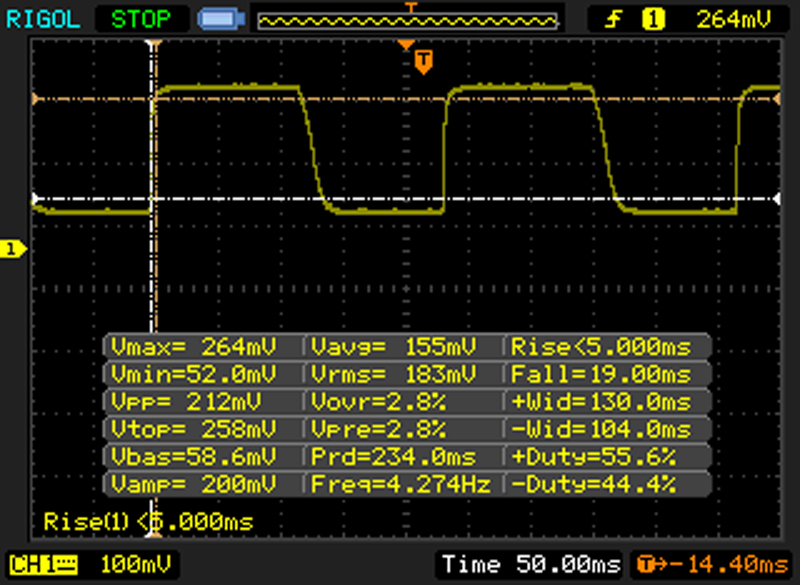Click the yellow trigger channel 1 badge
The height and width of the screenshot is (585, 800).
[x=653, y=19]
